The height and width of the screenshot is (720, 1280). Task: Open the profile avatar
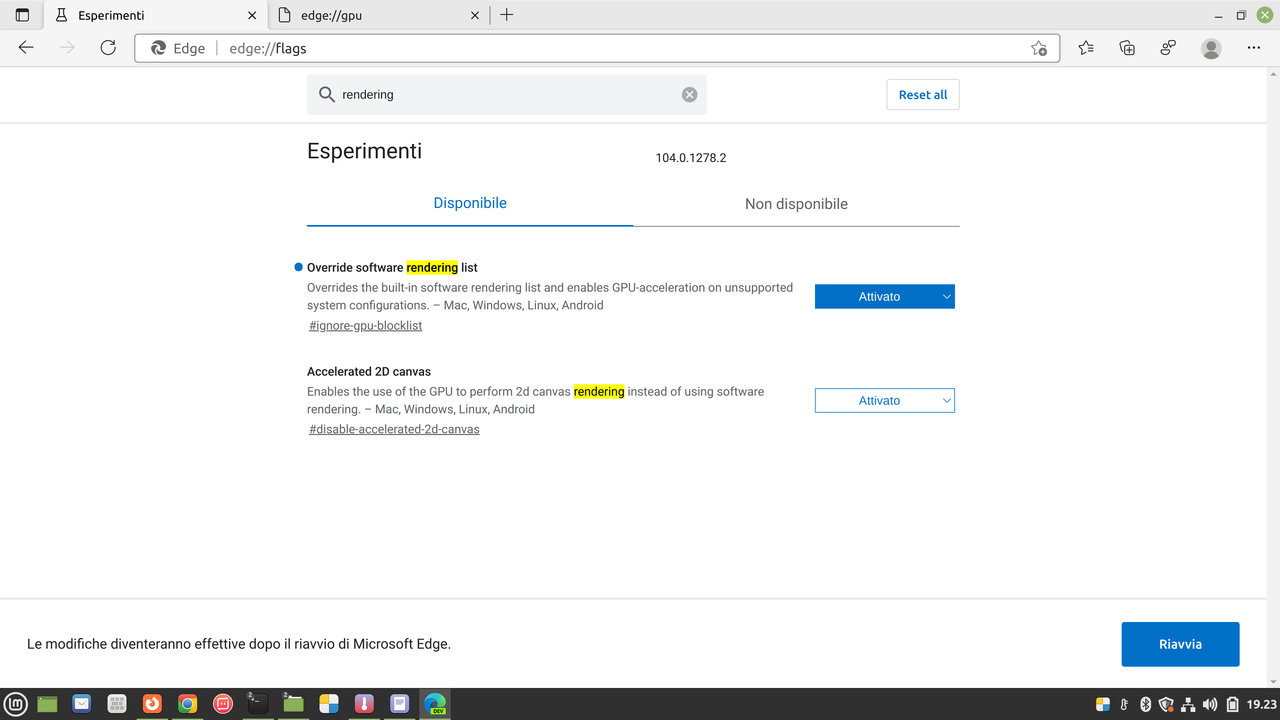1211,48
